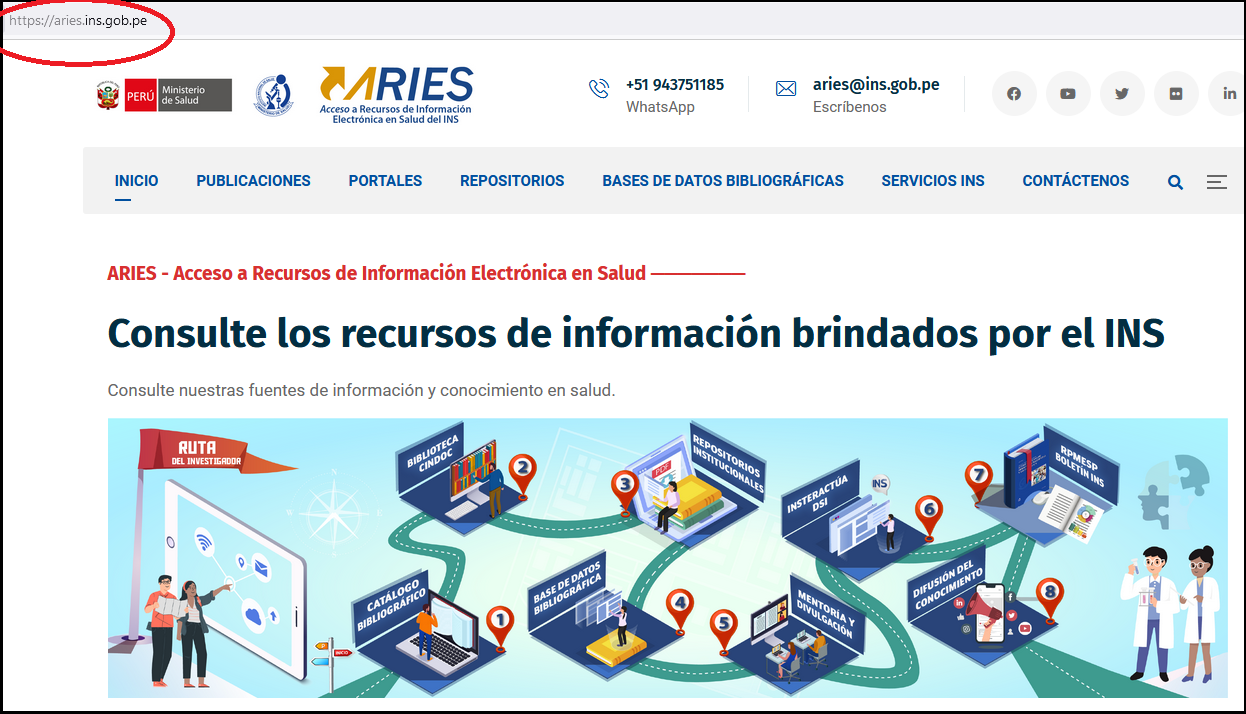Click the red ARIES subtitle heading
The width and height of the screenshot is (1246, 714).
pos(377,273)
